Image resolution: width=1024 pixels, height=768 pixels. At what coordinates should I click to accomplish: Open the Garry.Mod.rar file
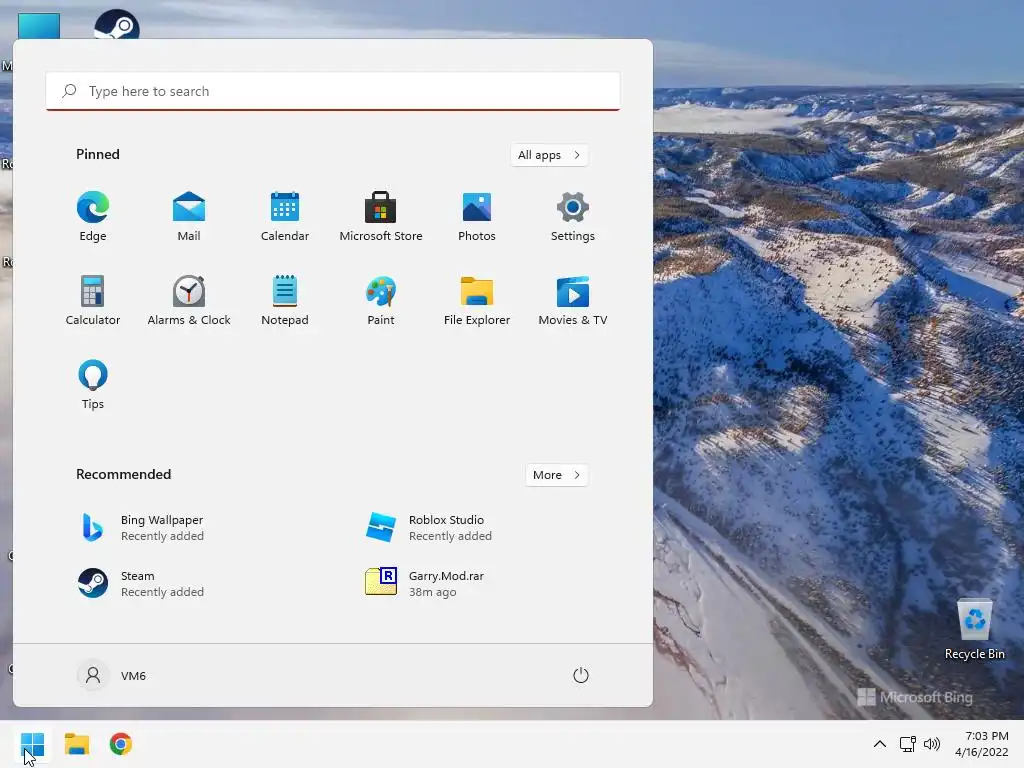(424, 584)
